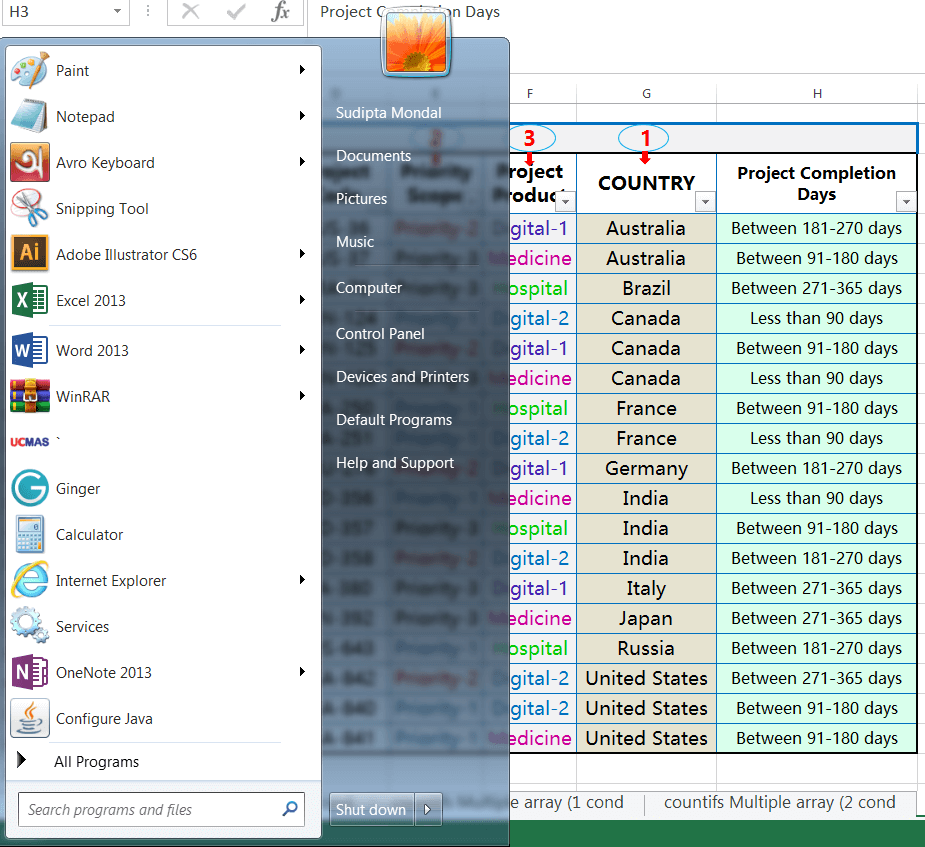925x847 pixels.
Task: Open Sudipta Mondal user folder
Action: pyautogui.click(x=389, y=113)
